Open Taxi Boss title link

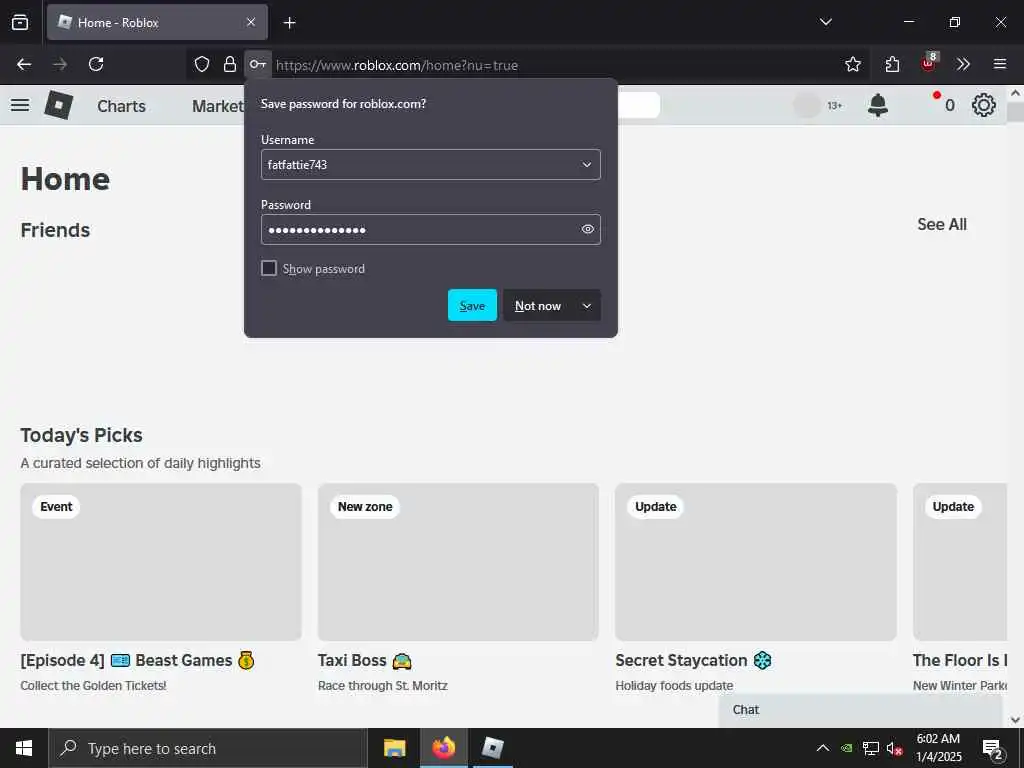tap(364, 660)
